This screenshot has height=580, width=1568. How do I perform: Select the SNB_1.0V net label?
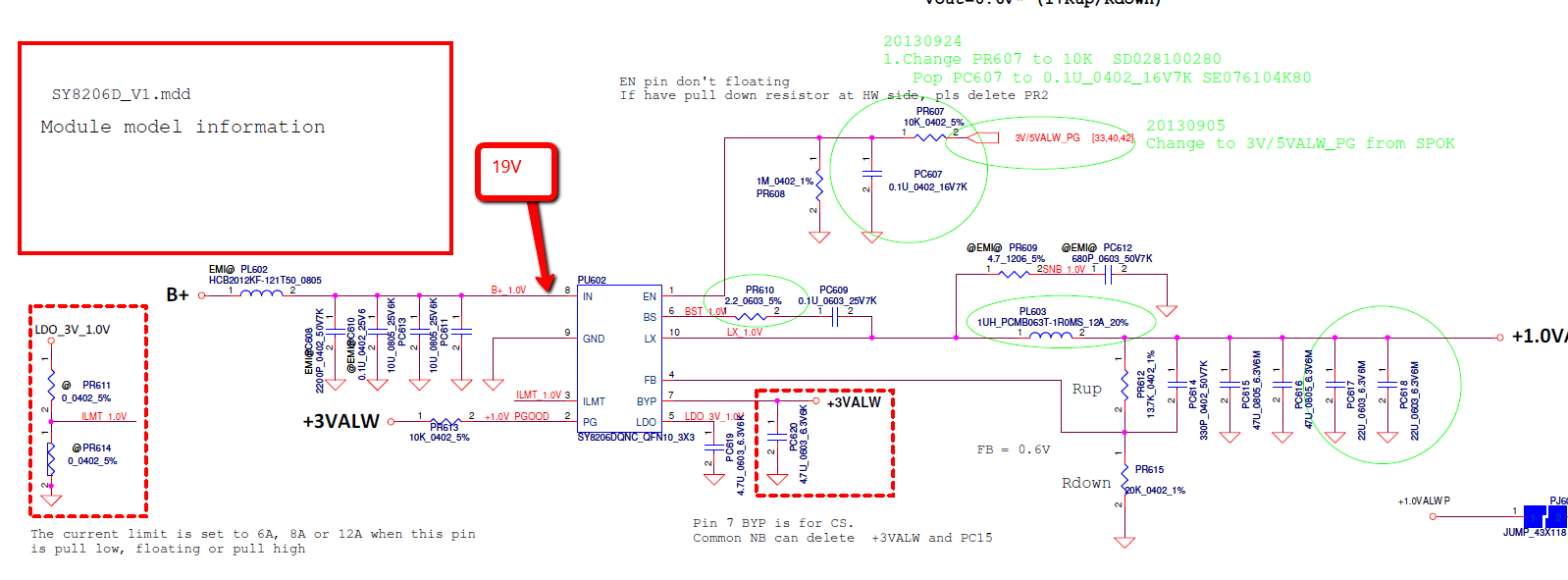pos(1064,269)
